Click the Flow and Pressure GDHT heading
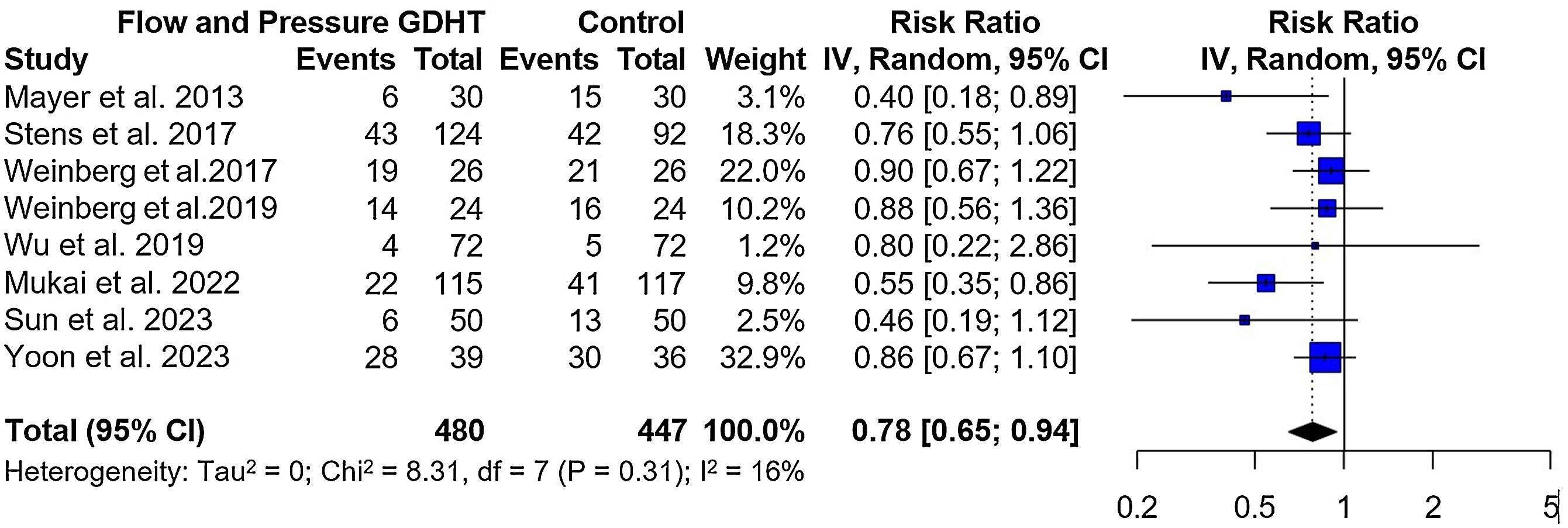The image size is (1568, 528). tap(301, 23)
